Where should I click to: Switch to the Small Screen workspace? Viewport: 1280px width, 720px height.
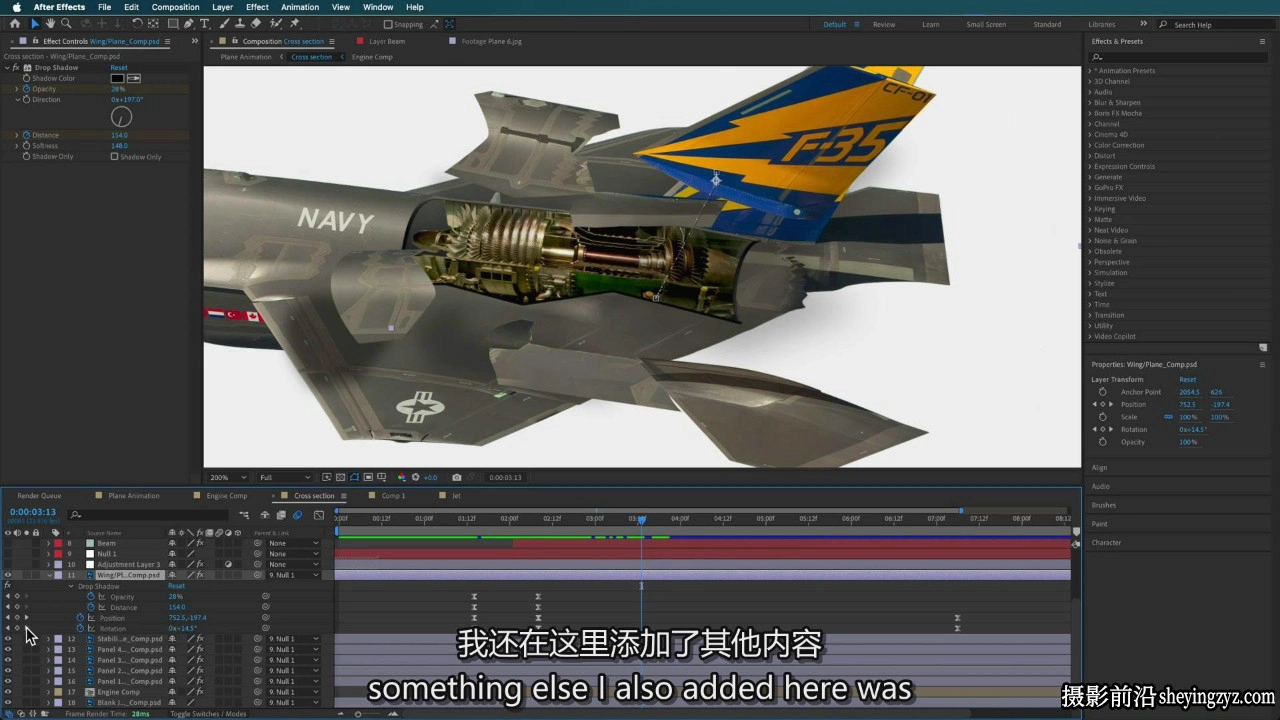(x=986, y=24)
